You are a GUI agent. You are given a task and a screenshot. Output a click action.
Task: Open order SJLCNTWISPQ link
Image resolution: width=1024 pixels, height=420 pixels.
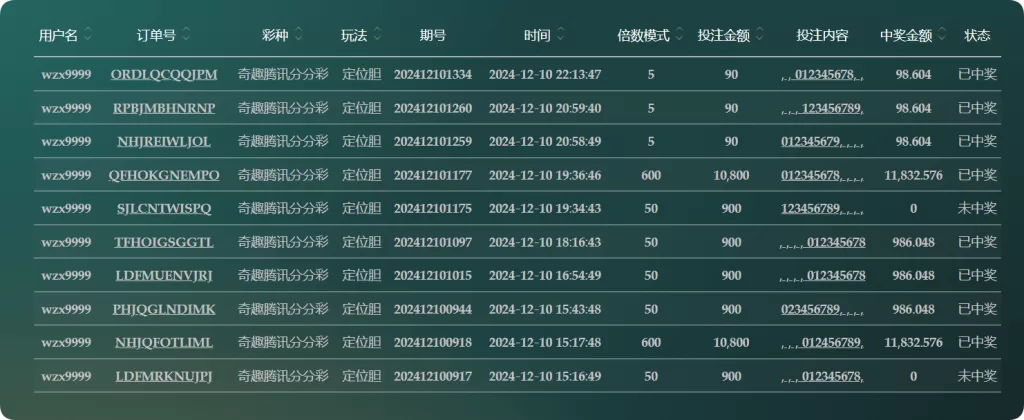tap(164, 208)
